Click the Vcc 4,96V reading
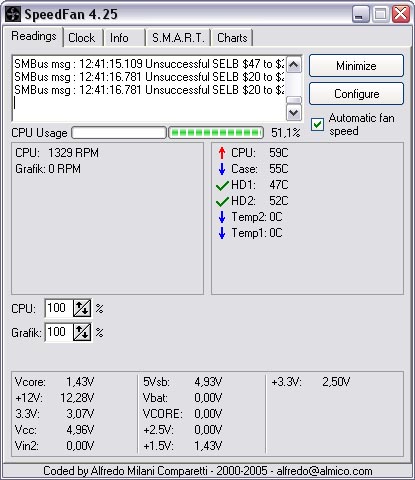Image resolution: width=415 pixels, height=480 pixels. pyautogui.click(x=55, y=430)
